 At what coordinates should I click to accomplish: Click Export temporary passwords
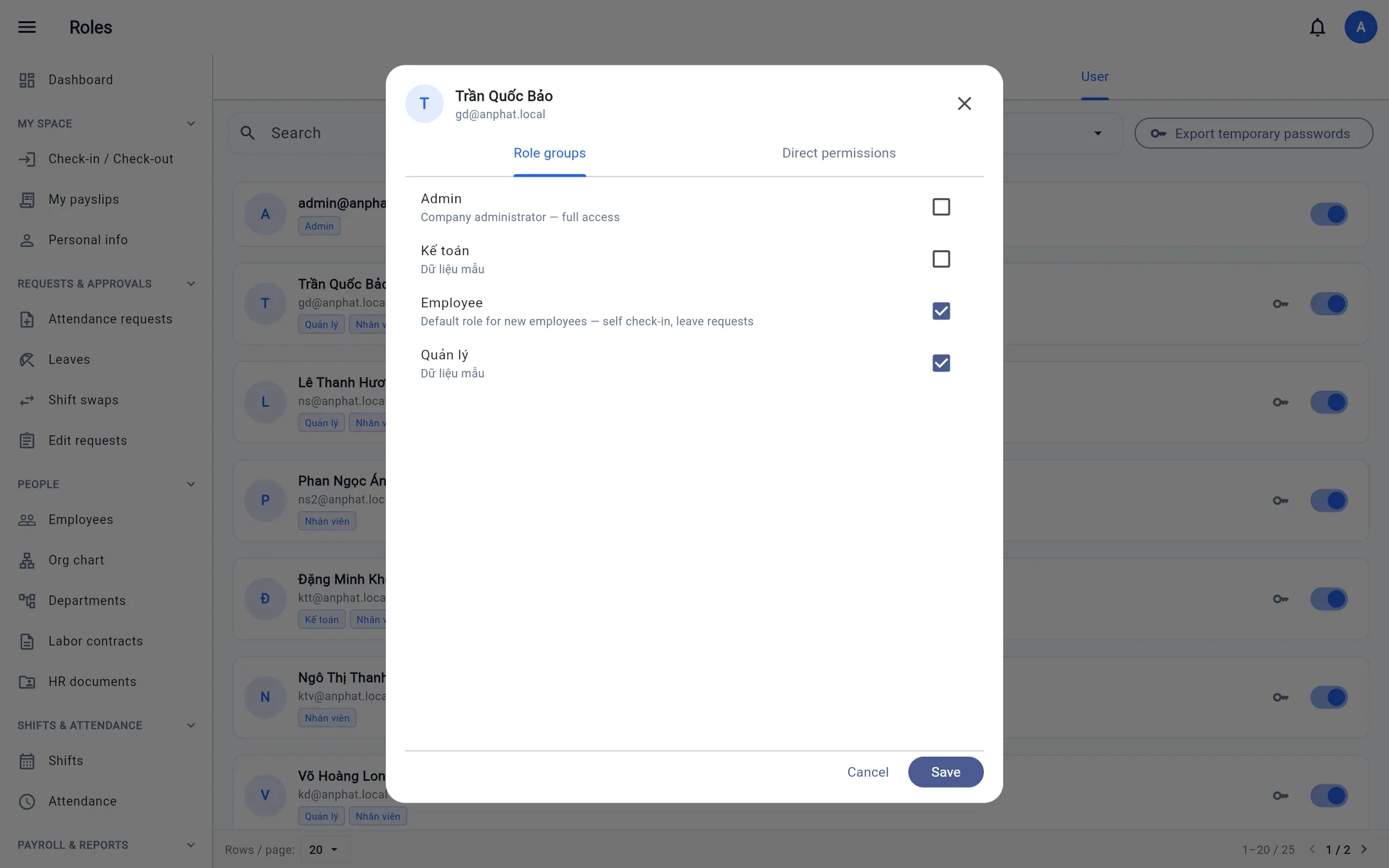click(x=1253, y=133)
